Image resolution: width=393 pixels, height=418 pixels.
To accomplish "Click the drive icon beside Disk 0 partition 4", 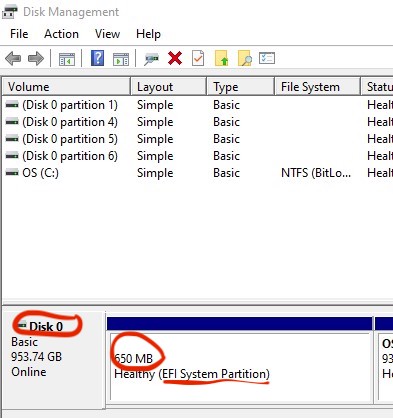I will click(12, 122).
